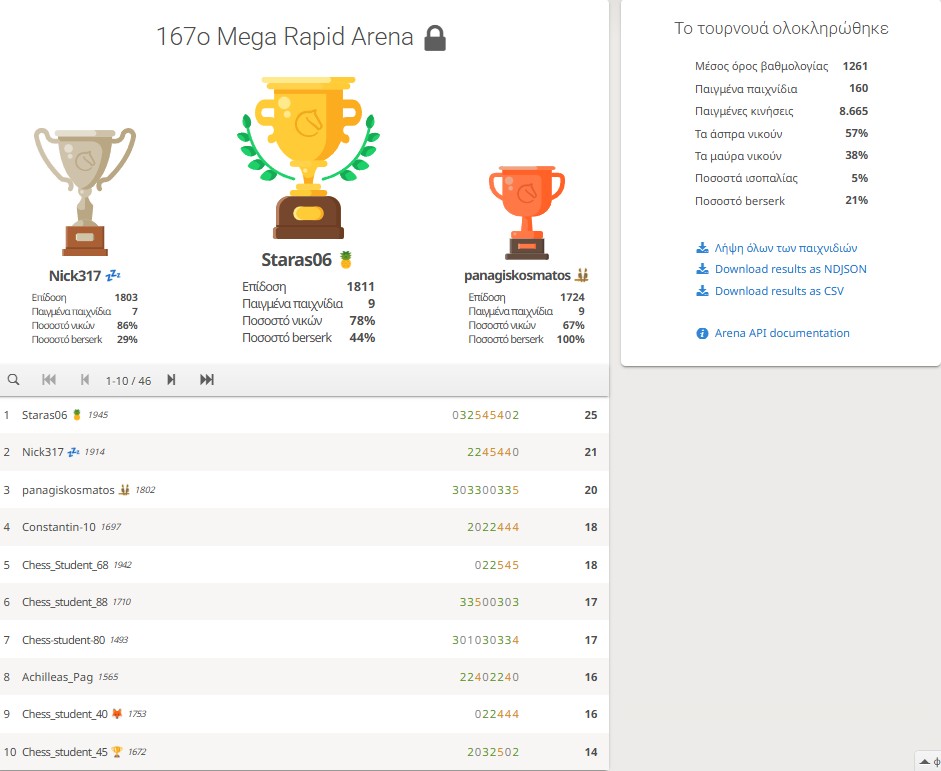Image resolution: width=941 pixels, height=771 pixels.
Task: Go to next page of standings
Action: click(x=171, y=380)
